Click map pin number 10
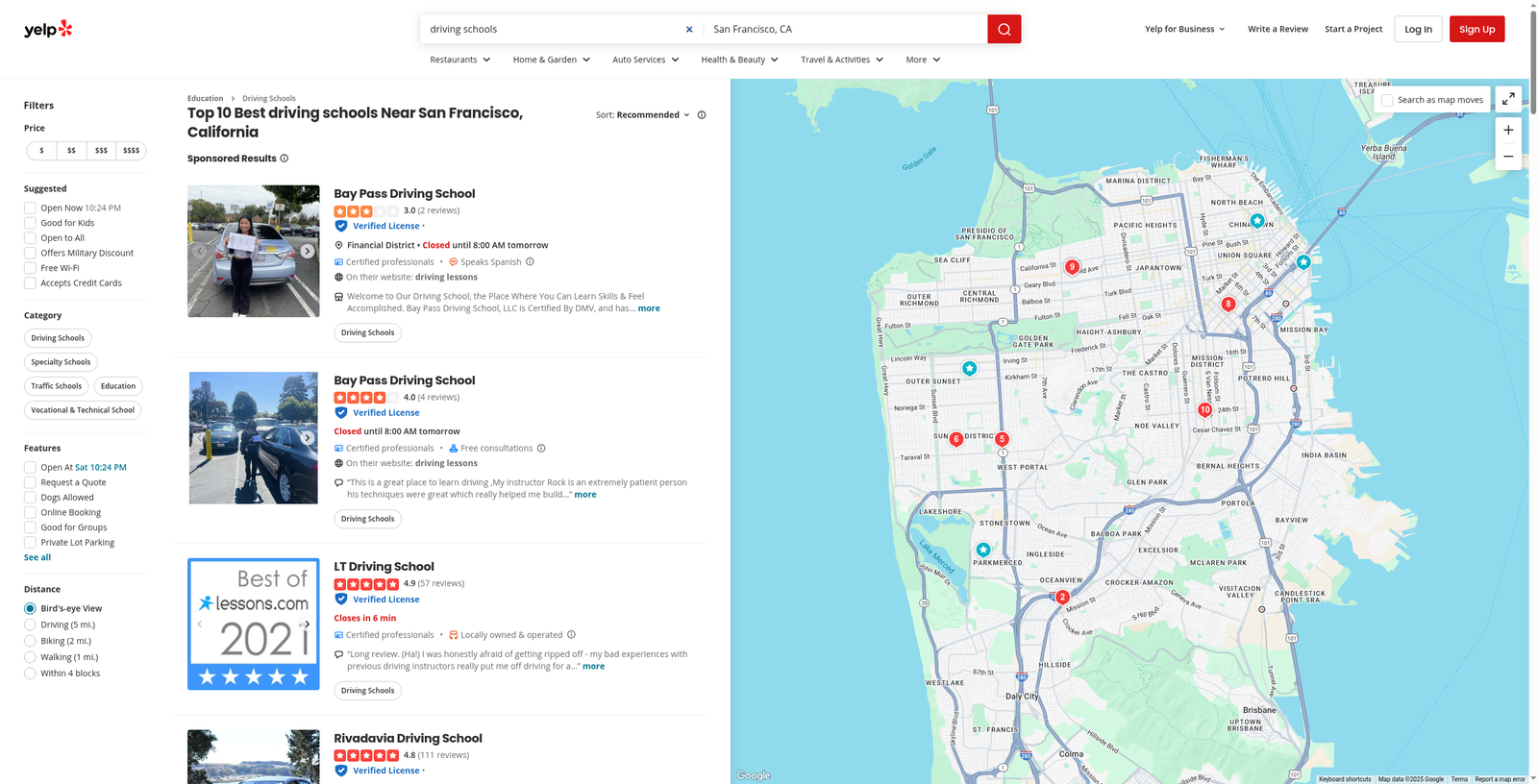 click(x=1204, y=410)
